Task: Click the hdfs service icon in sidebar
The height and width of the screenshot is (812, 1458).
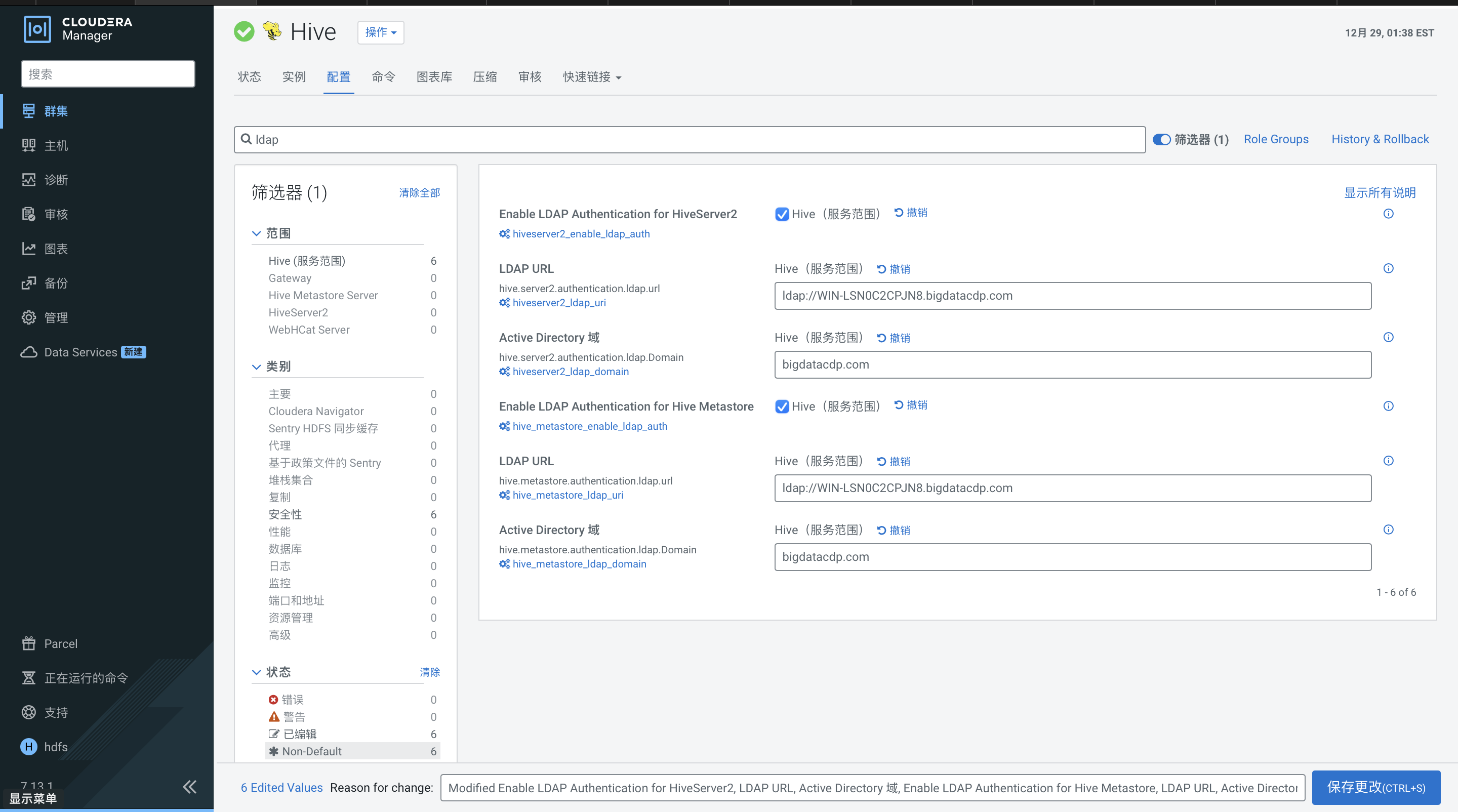Action: coord(29,746)
